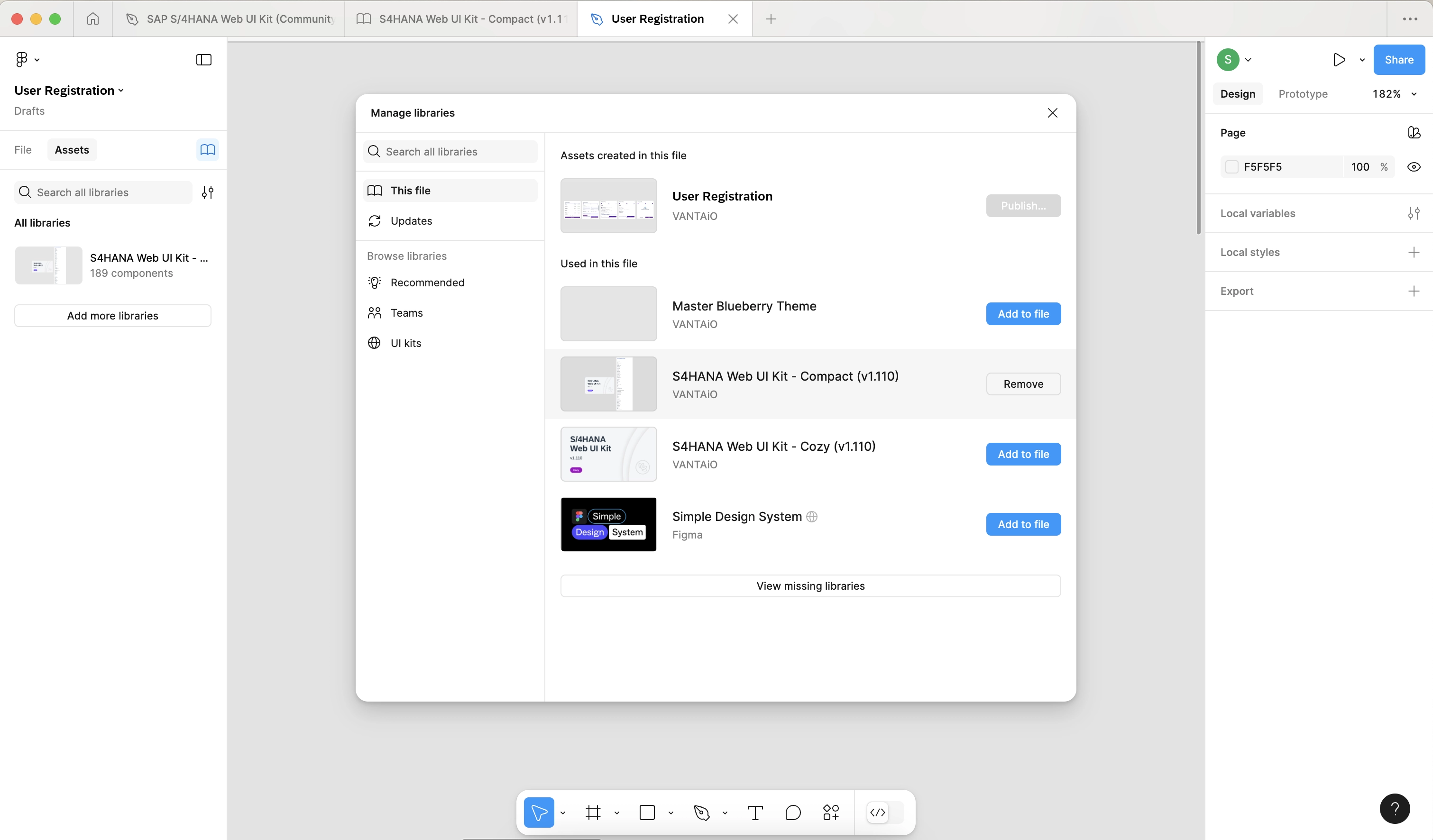Remove the S4HANA Compact library
Image resolution: width=1433 pixels, height=840 pixels.
click(x=1023, y=383)
